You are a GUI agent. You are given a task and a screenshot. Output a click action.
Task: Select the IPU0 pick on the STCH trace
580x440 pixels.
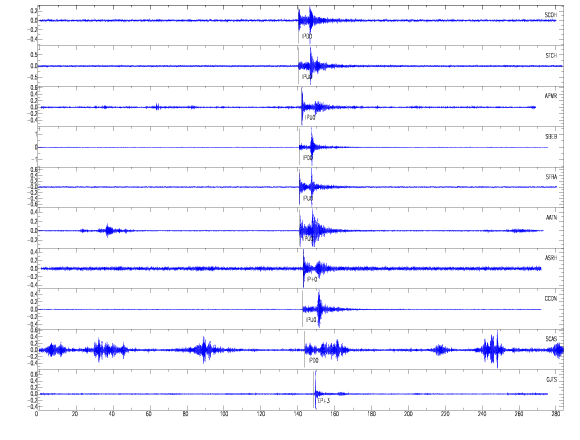coord(307,77)
